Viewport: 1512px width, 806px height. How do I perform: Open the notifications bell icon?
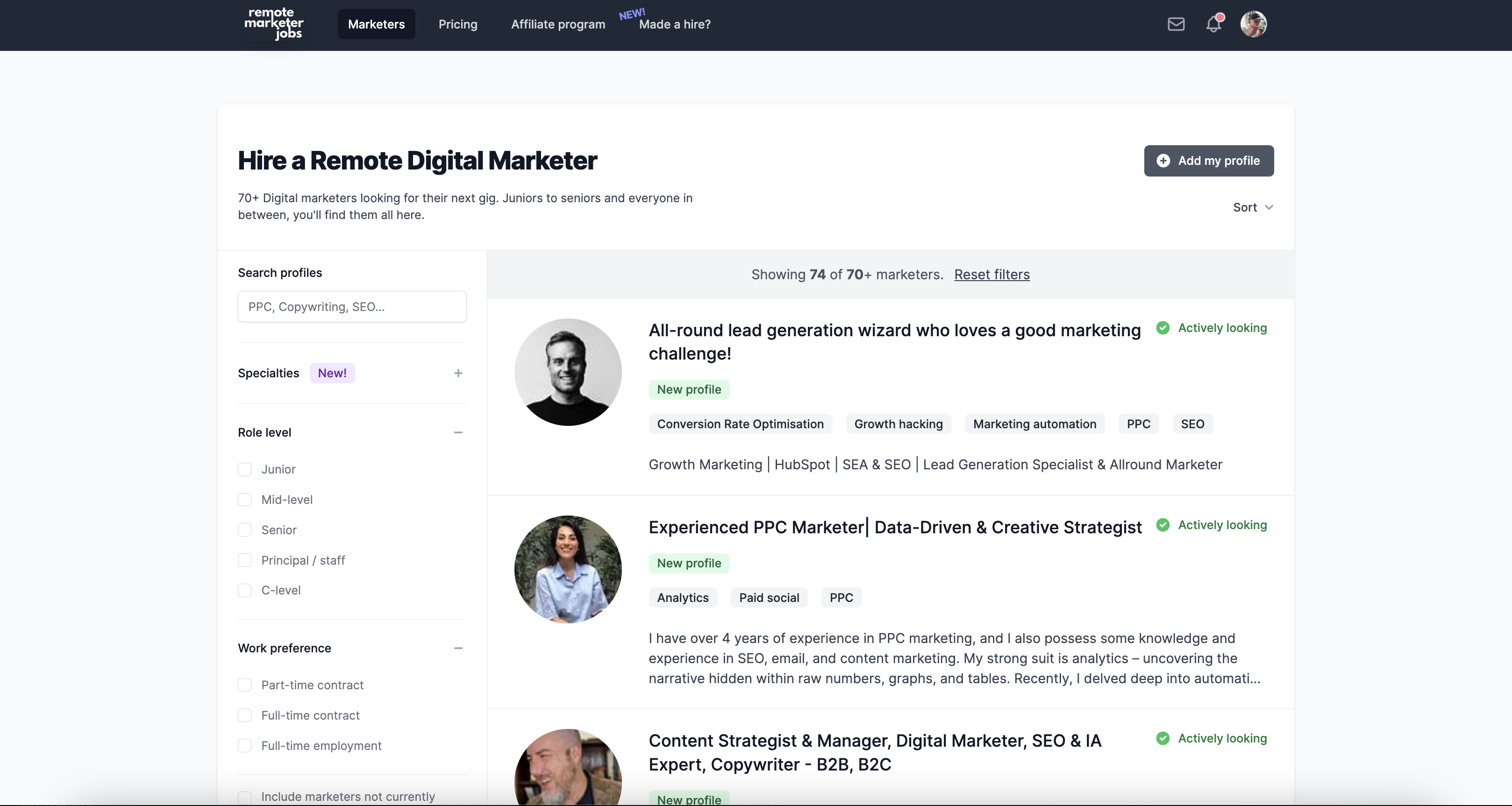coord(1214,24)
